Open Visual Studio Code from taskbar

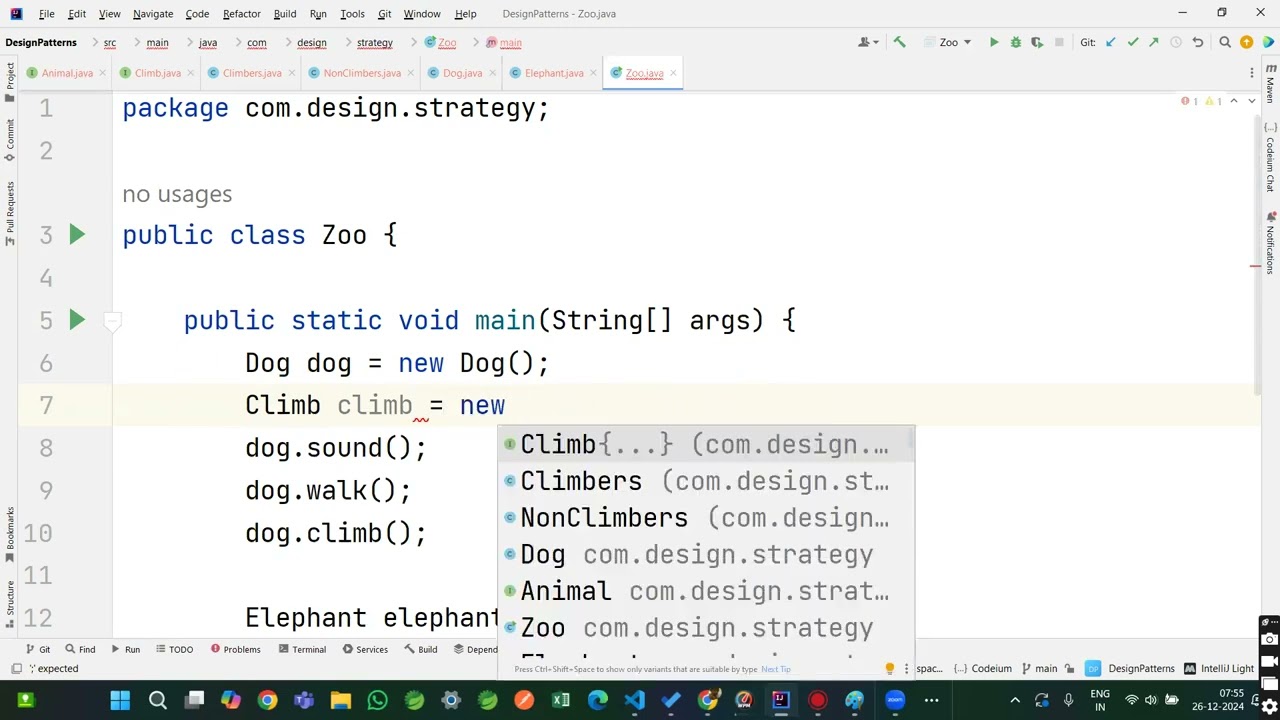tap(634, 700)
